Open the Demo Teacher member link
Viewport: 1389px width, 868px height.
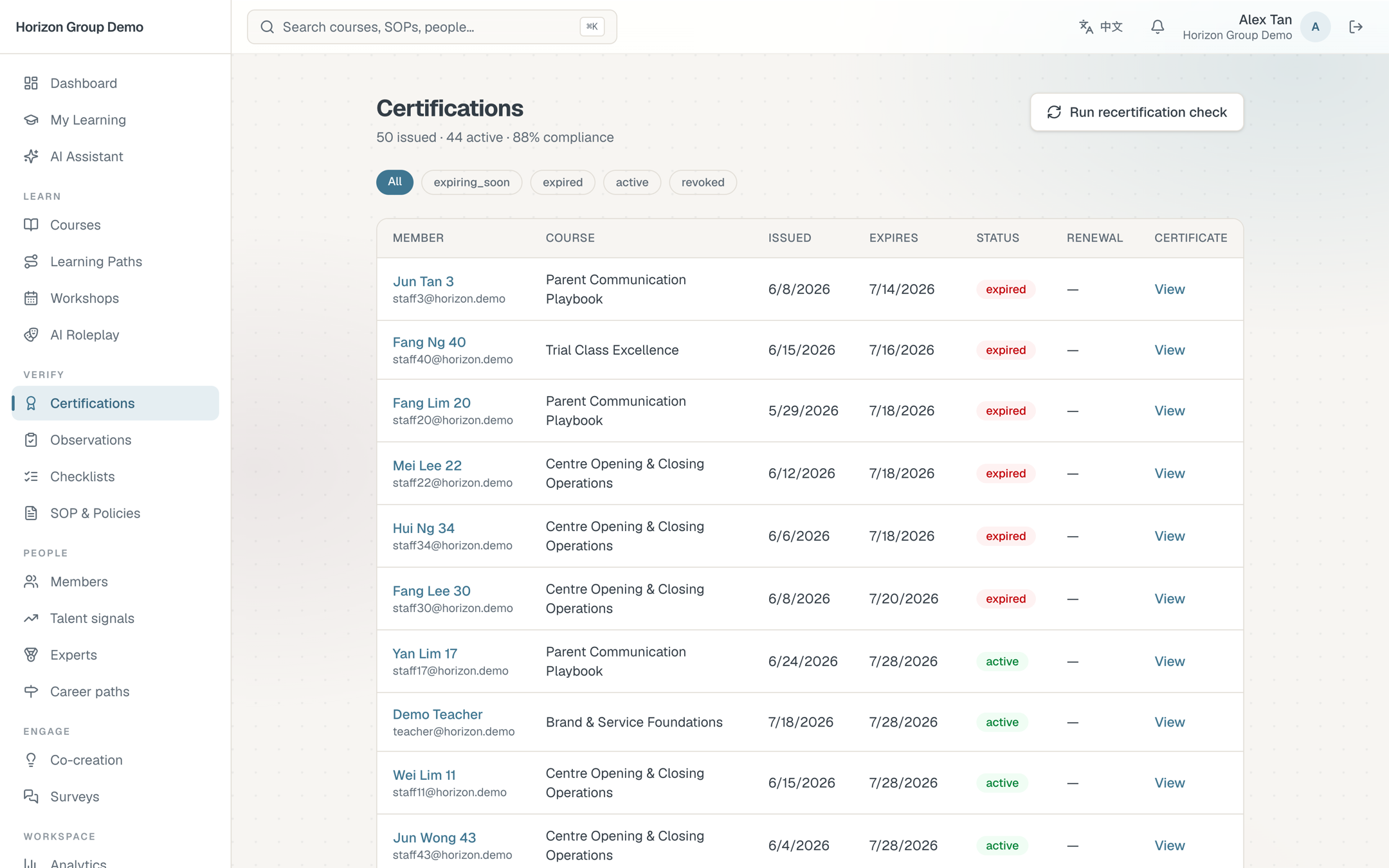point(437,714)
